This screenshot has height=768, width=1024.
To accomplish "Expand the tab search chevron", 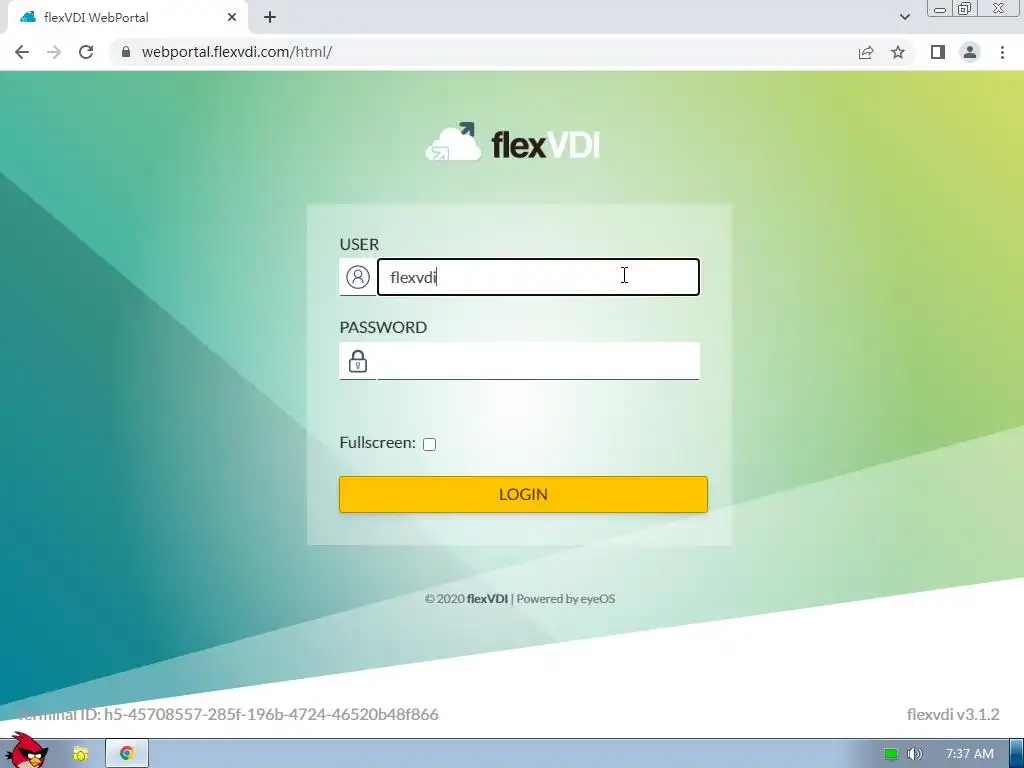I will click(904, 17).
